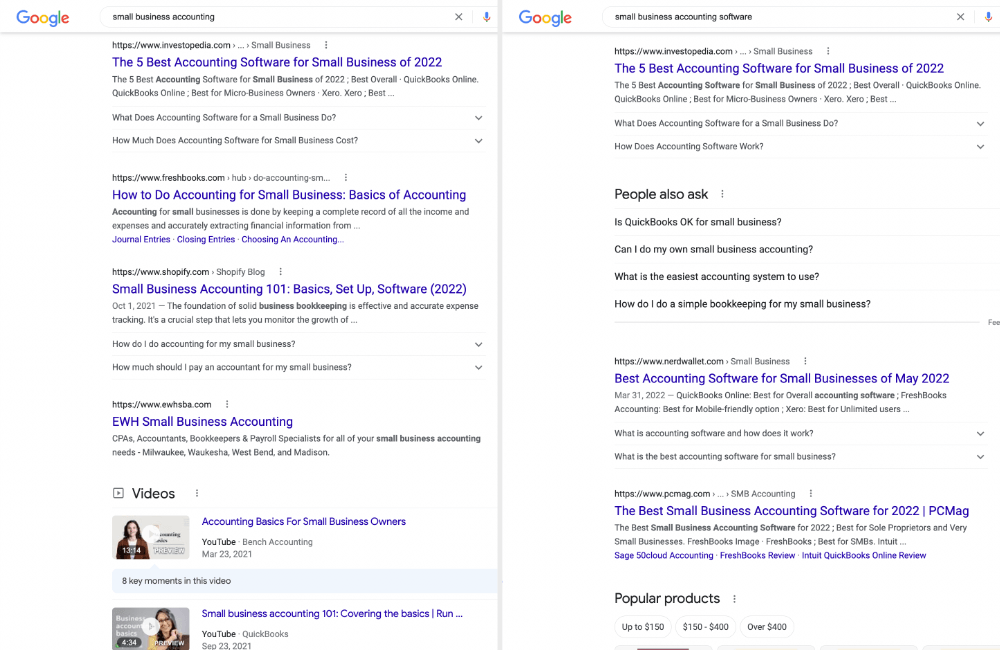Show '8 key moments in this video'
This screenshot has width=1000, height=650.
point(304,581)
